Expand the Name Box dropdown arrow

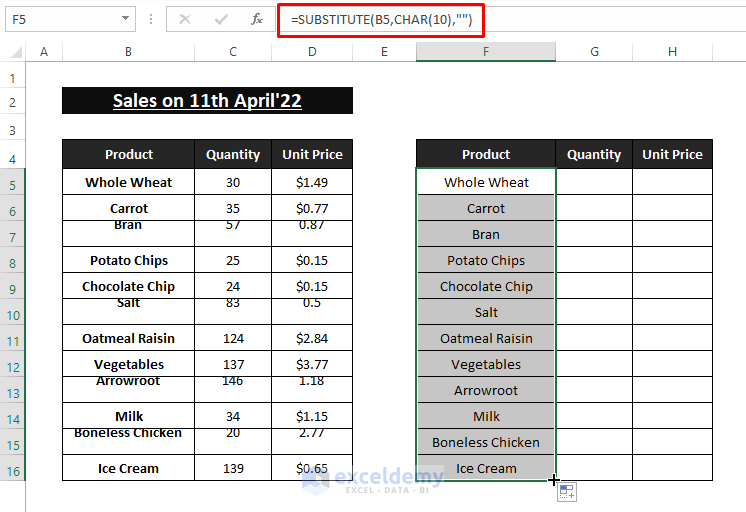125,19
